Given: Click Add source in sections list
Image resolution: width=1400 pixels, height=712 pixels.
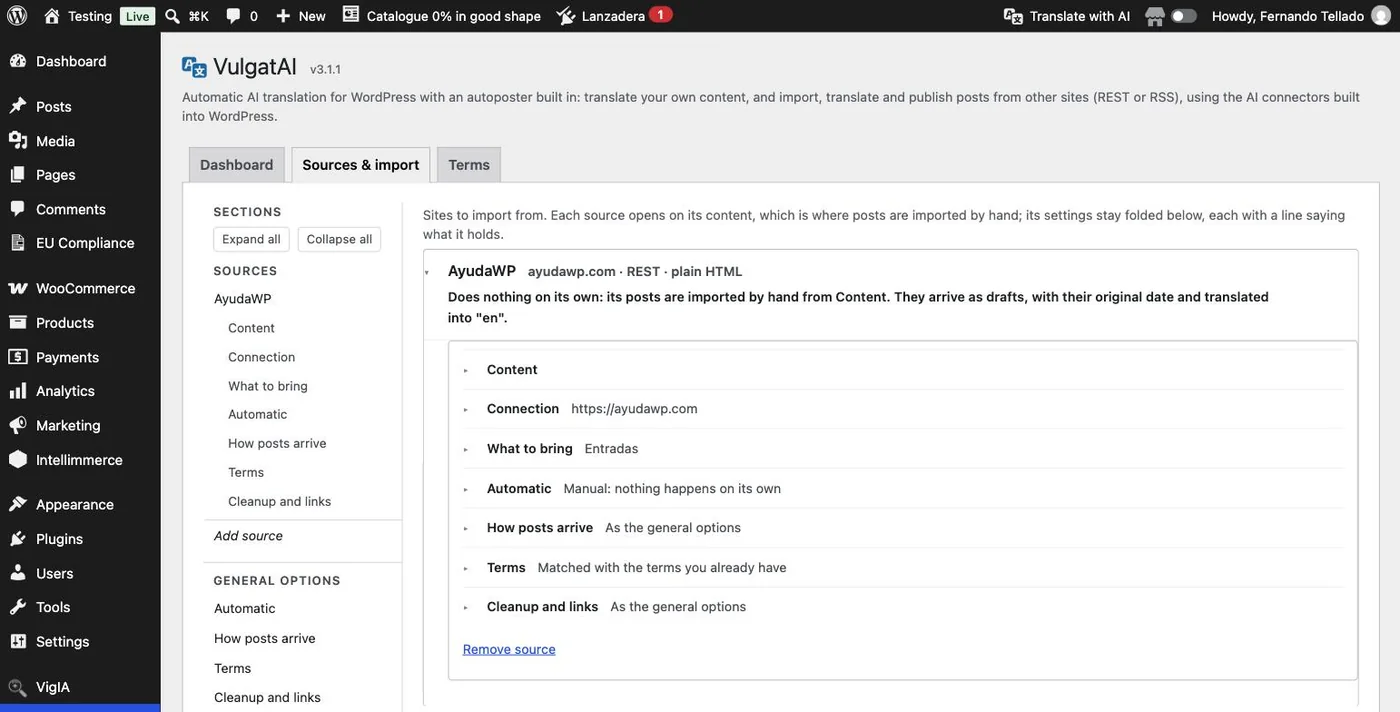Looking at the screenshot, I should [x=248, y=536].
